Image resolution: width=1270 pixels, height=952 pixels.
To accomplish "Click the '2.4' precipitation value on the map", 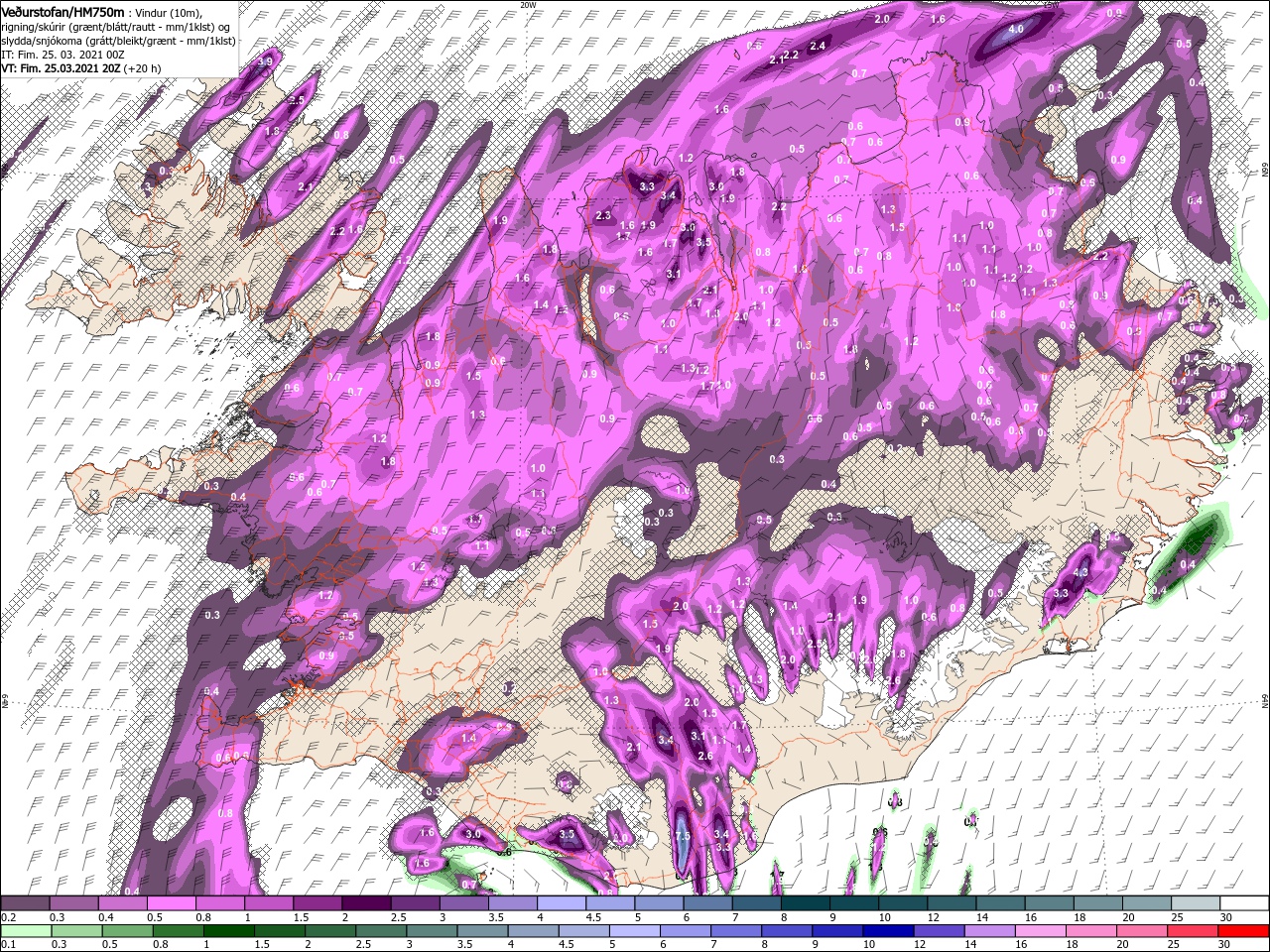I will 818,46.
